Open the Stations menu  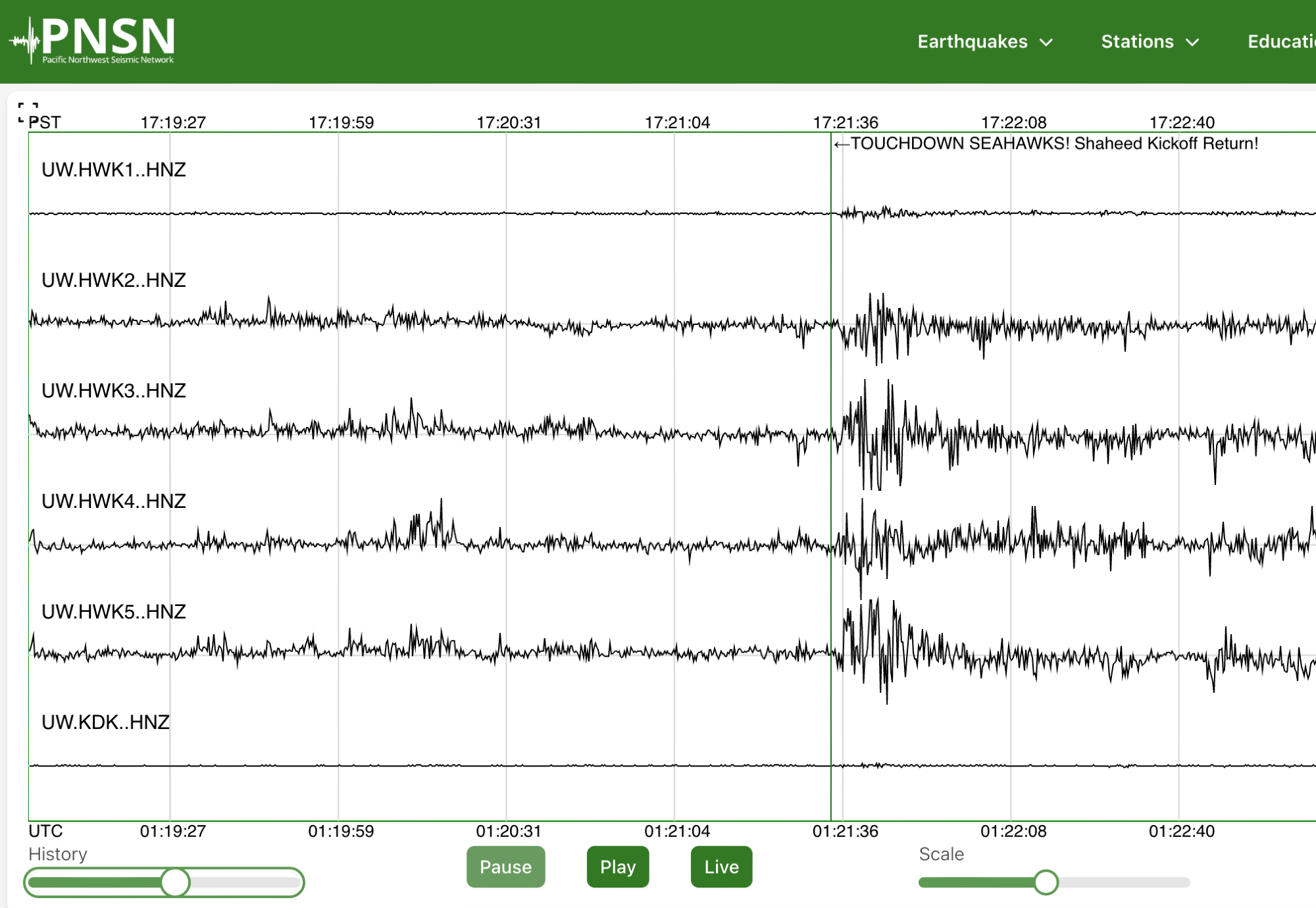[x=1137, y=41]
